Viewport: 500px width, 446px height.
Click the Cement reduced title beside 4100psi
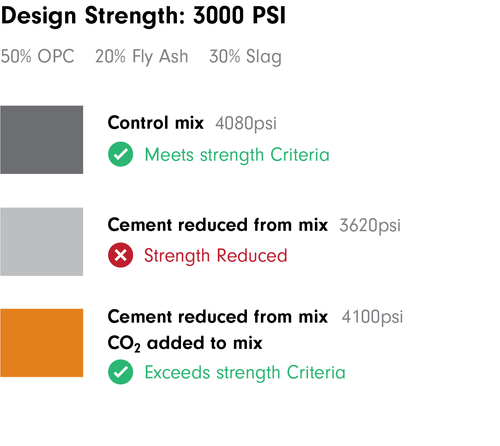pyautogui.click(x=218, y=316)
